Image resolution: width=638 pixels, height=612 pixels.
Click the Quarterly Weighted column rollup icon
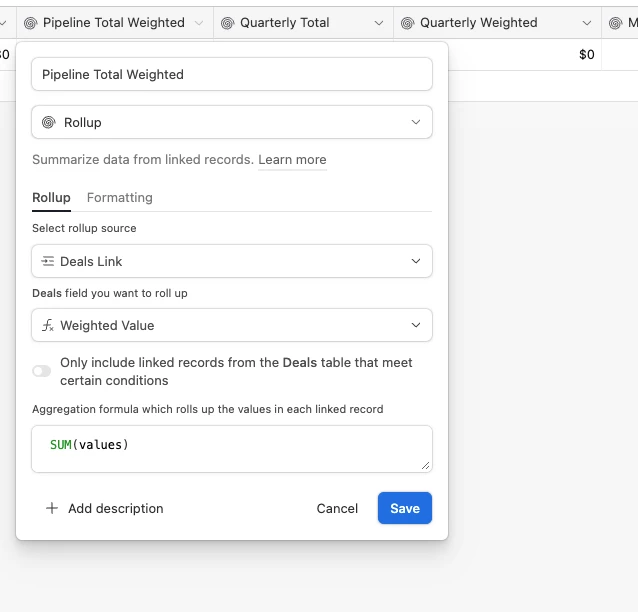click(x=407, y=23)
